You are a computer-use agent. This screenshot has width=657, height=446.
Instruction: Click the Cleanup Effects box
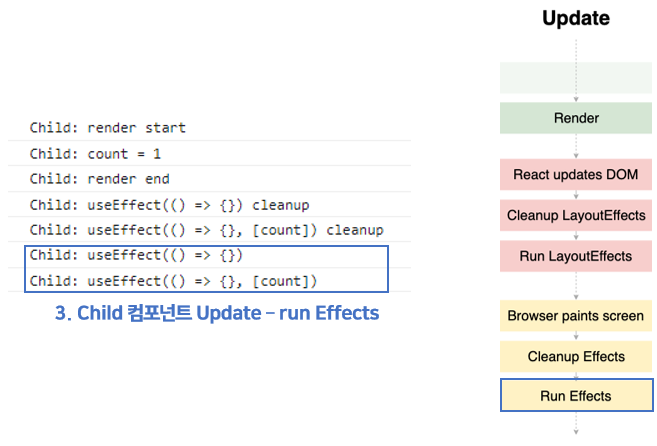[576, 356]
